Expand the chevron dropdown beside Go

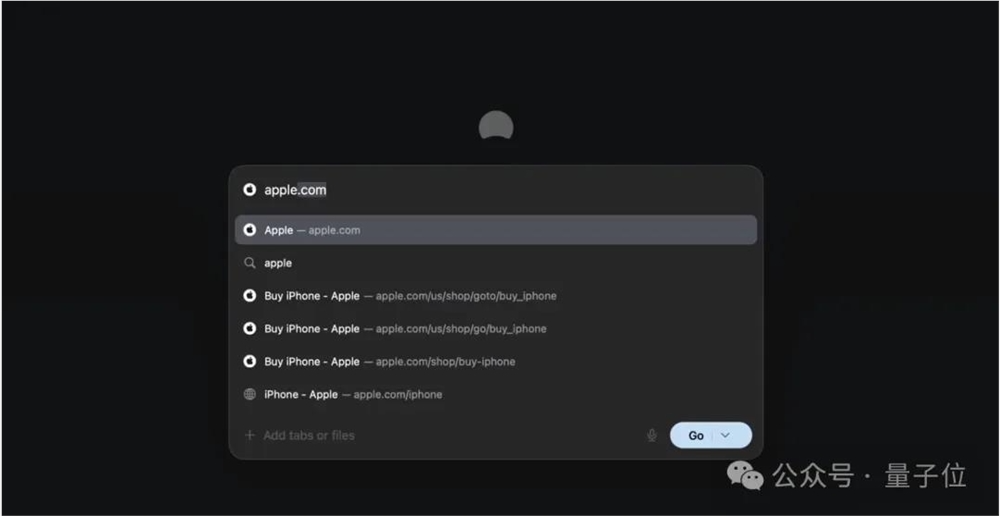(x=725, y=435)
